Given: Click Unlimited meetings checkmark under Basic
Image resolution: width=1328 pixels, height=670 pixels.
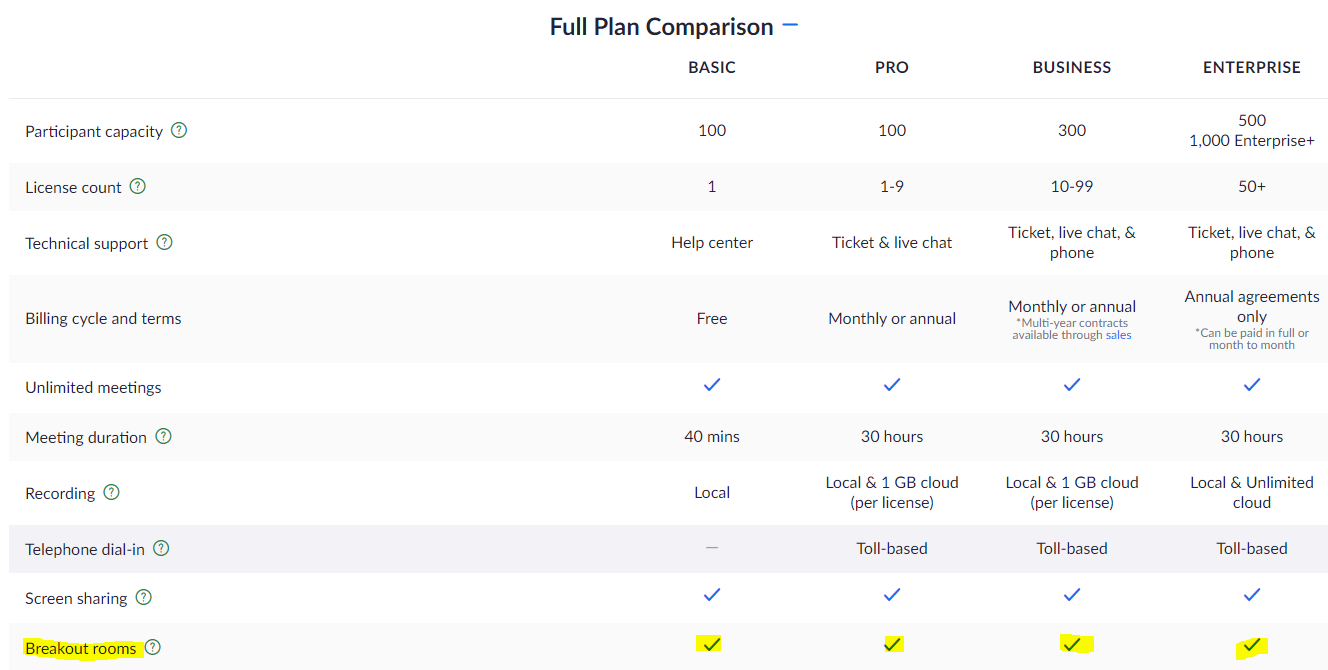Looking at the screenshot, I should pyautogui.click(x=712, y=384).
